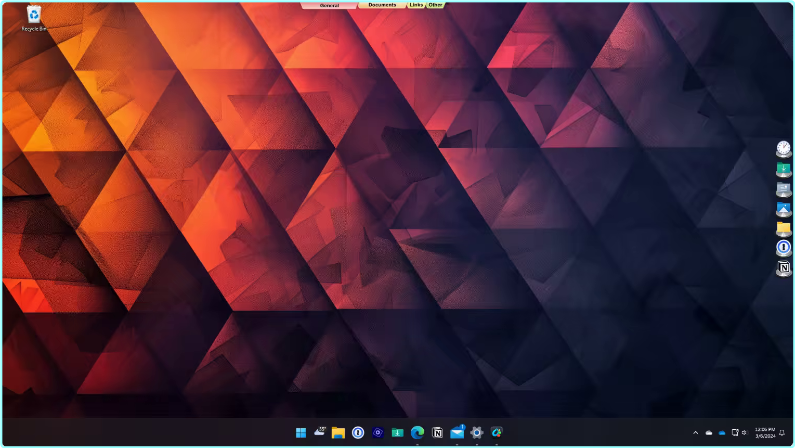Open the colorful paint app on taskbar

(496, 432)
